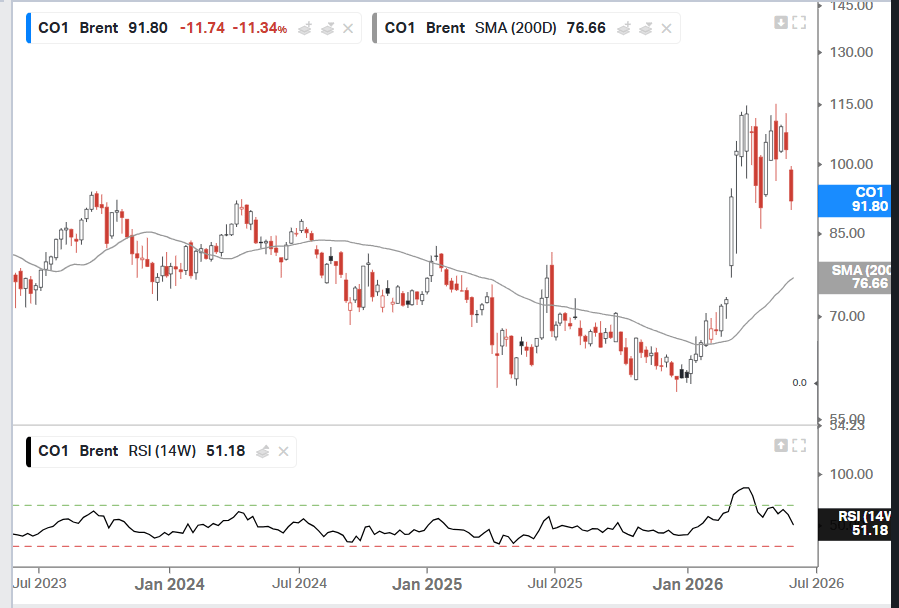Click the black color bar of RSI legend
Viewport: 899px width, 608px height.
[x=29, y=451]
